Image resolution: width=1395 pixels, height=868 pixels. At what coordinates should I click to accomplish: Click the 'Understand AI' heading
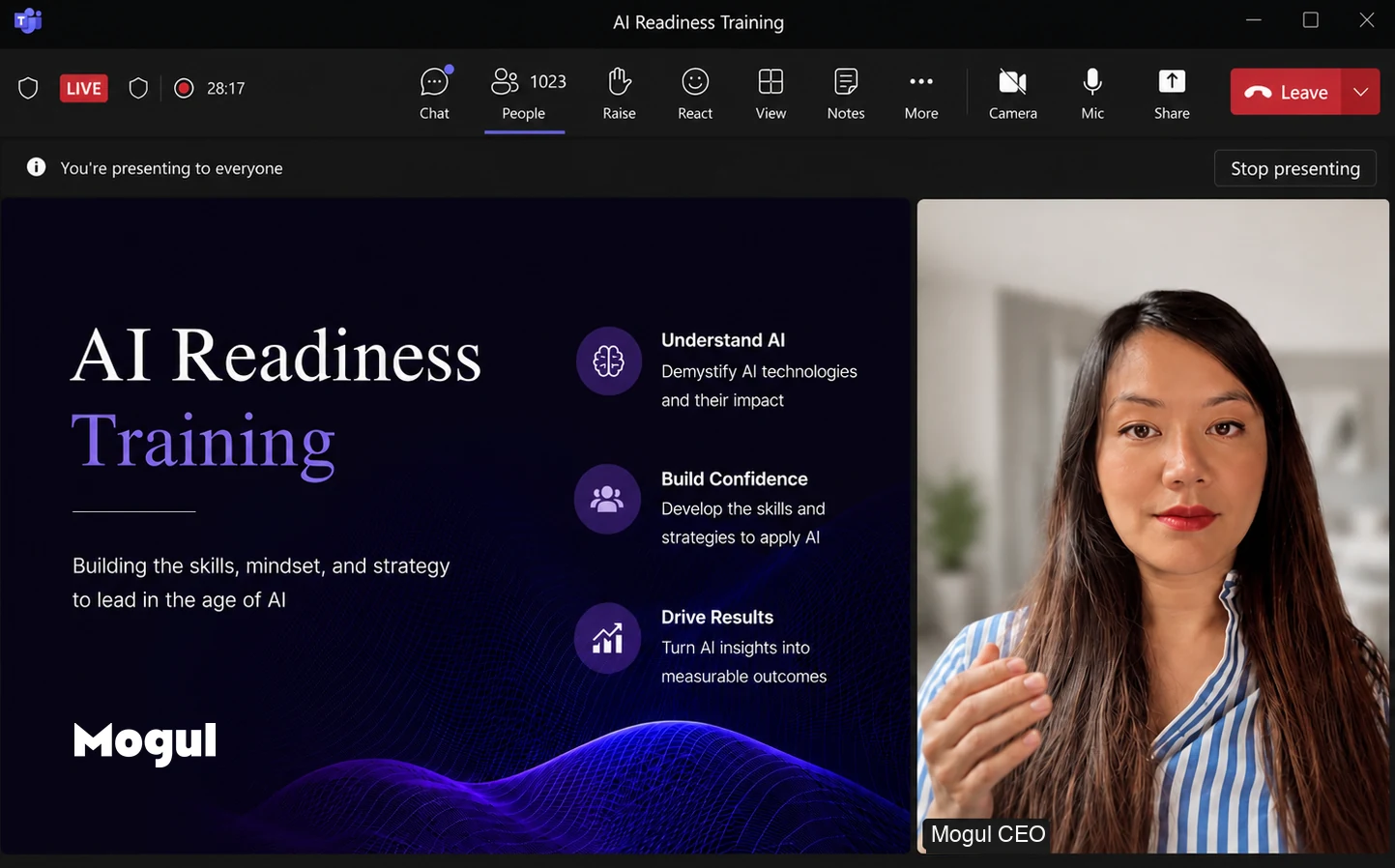pyautogui.click(x=723, y=340)
